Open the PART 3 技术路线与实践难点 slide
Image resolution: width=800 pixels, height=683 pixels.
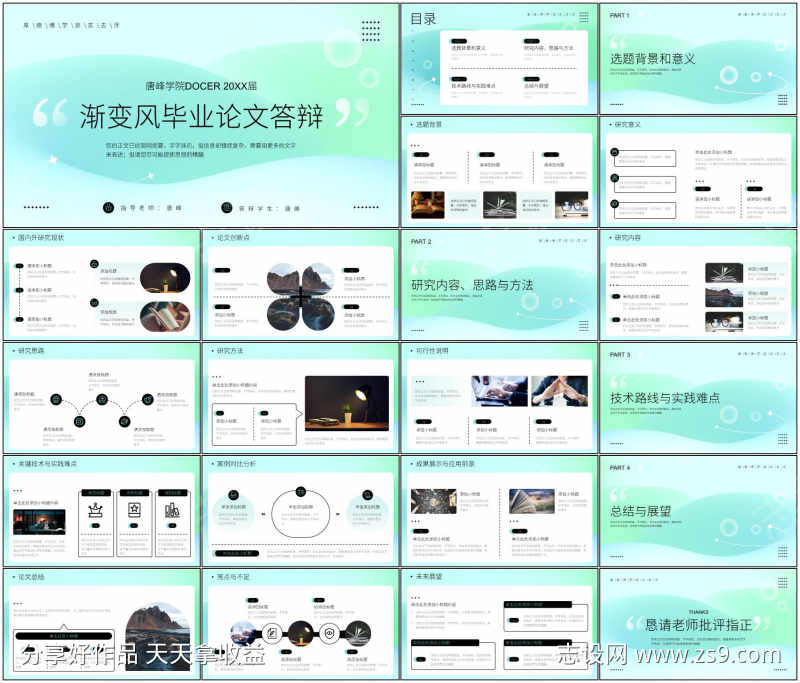point(698,398)
